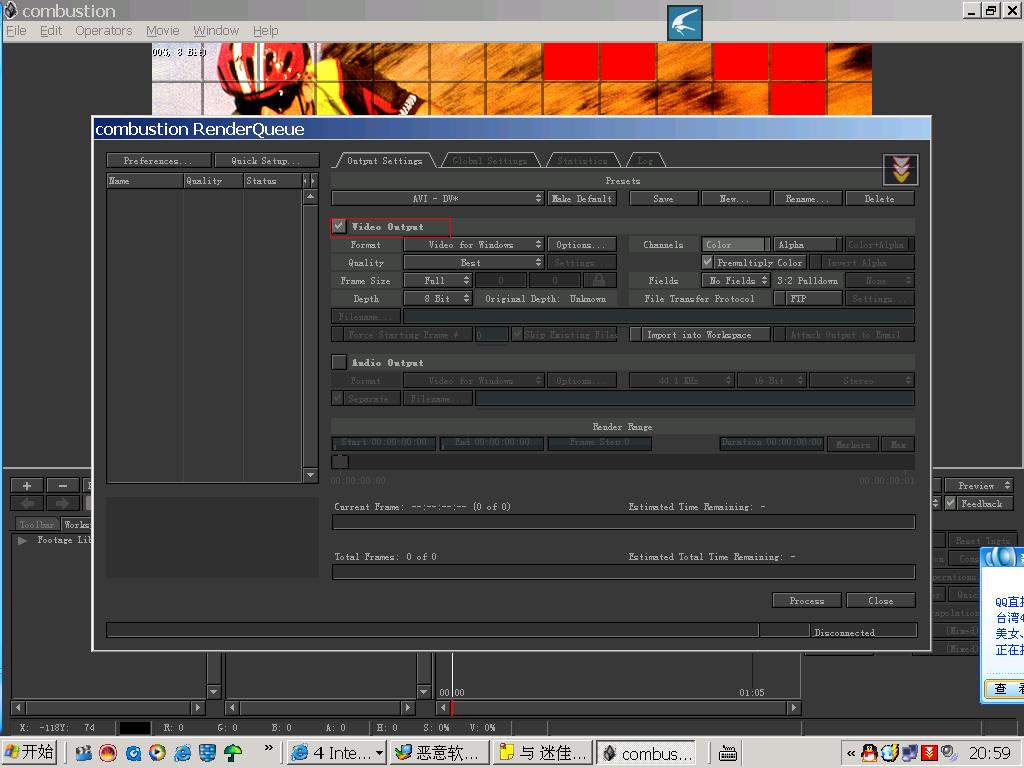
Task: Click the red timeline playhead marker
Action: click(x=451, y=708)
